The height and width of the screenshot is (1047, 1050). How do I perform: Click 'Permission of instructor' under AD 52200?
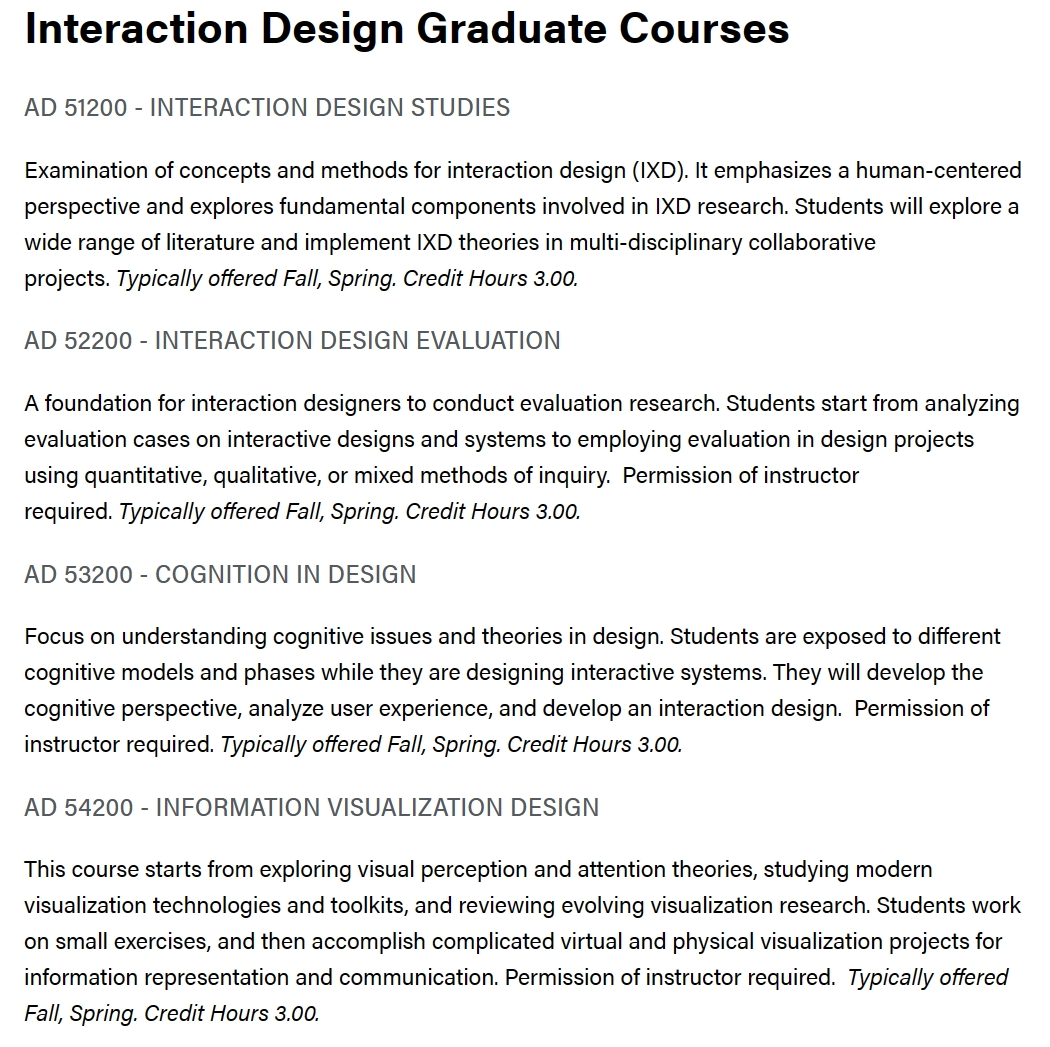pos(741,475)
